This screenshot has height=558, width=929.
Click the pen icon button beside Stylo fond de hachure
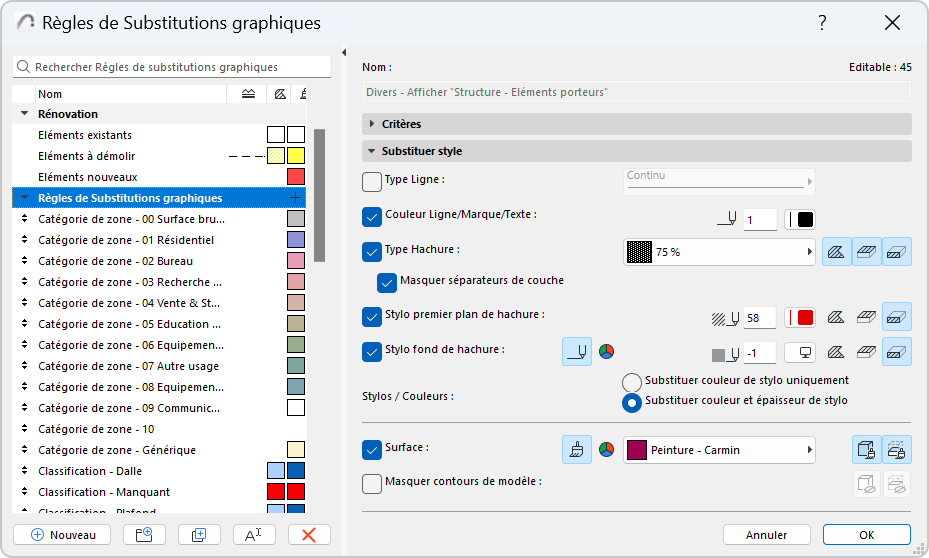577,352
